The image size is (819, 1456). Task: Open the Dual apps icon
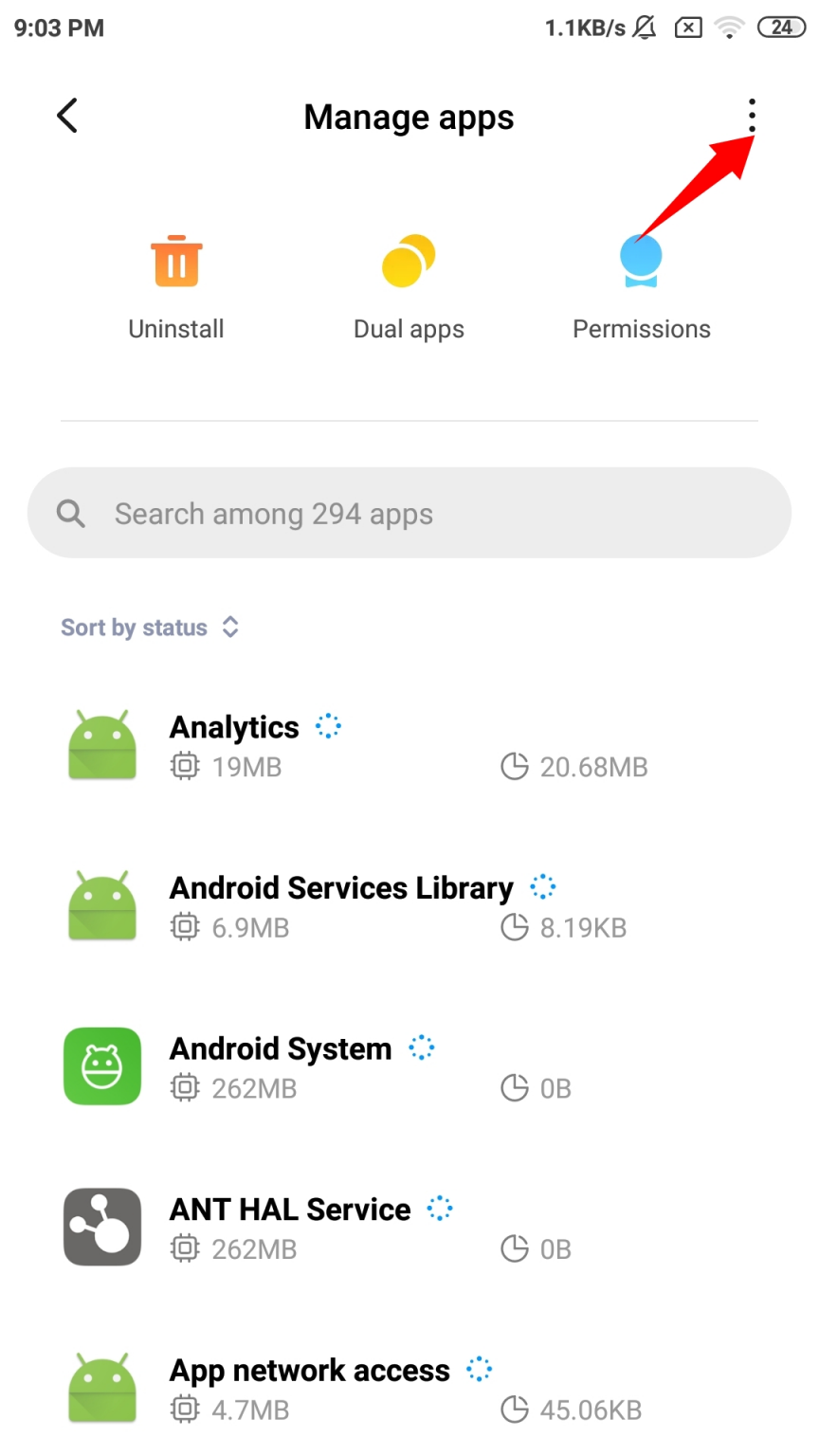coord(409,261)
